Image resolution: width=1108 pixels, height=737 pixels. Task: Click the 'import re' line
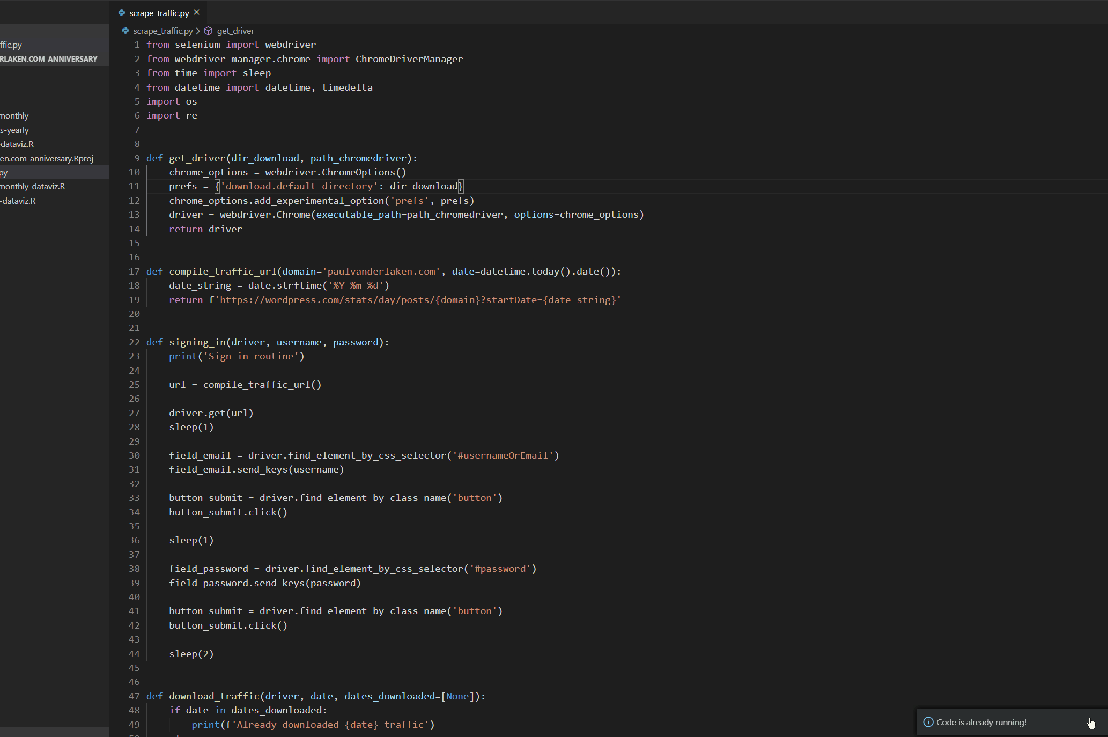coord(172,116)
